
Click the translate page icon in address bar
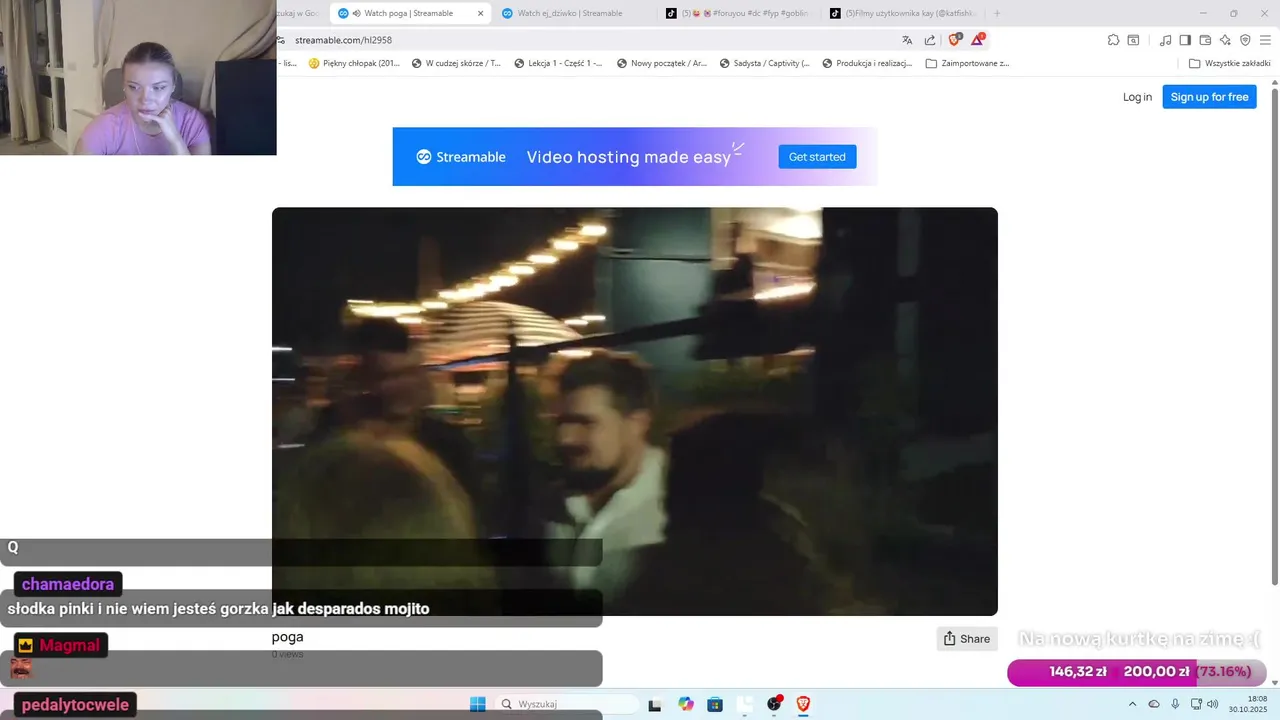pyautogui.click(x=907, y=40)
